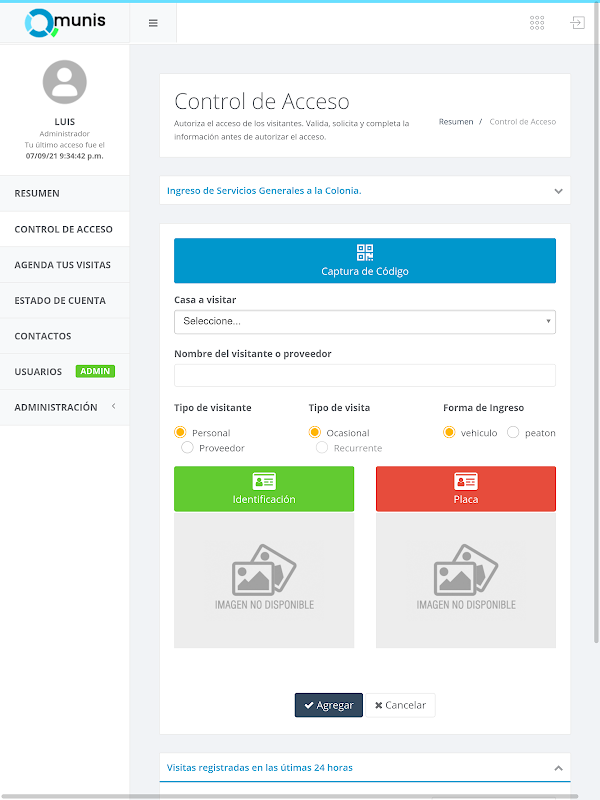Select vehiculo entry form
This screenshot has width=600, height=800.
pos(449,432)
